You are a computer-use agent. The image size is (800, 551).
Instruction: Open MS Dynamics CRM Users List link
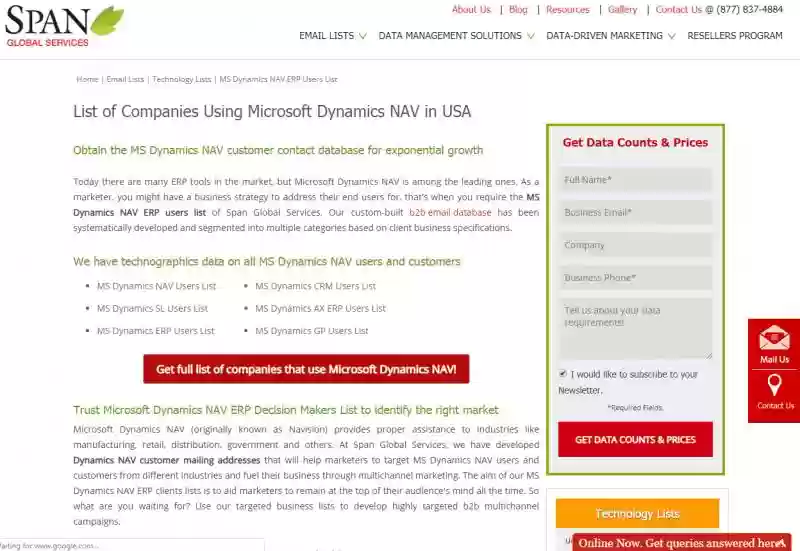click(x=315, y=286)
